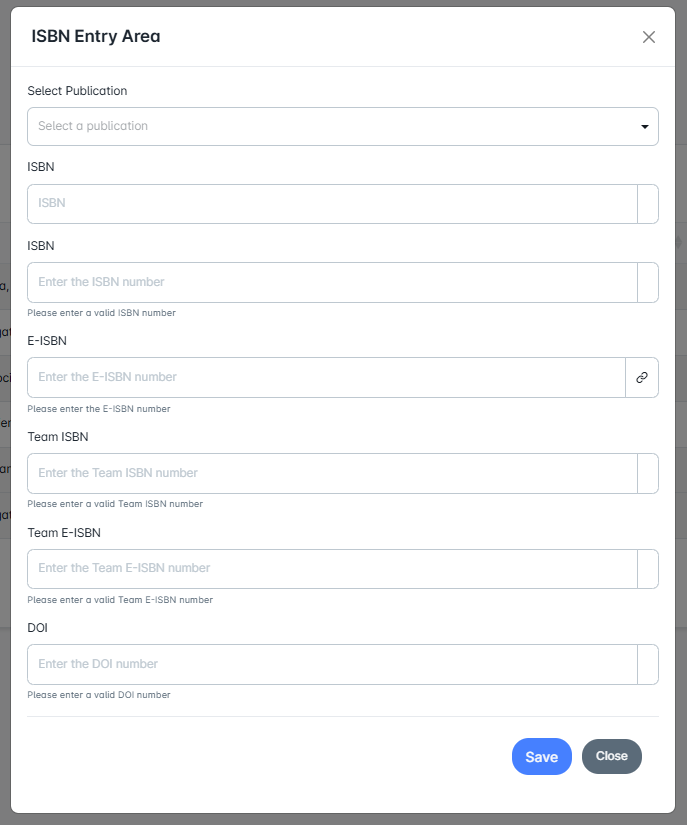Click the gray Close button

coord(611,756)
